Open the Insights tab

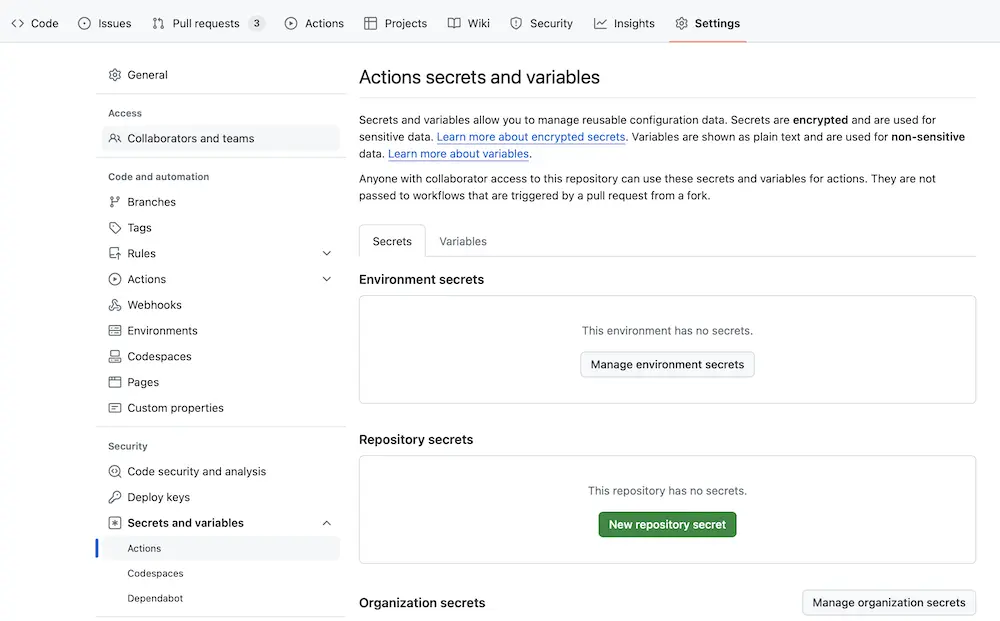(624, 23)
